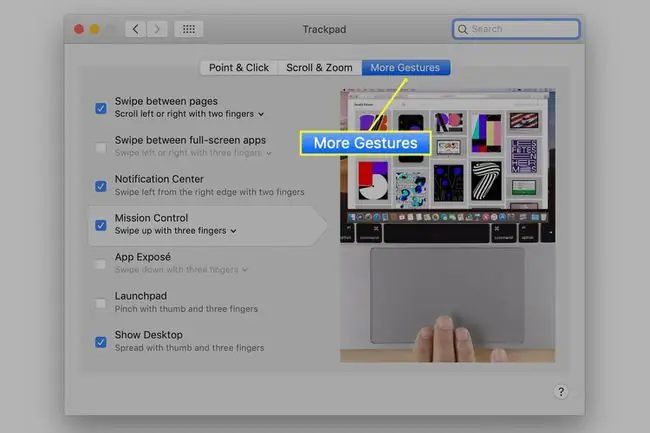
Task: Uncheck Notification Center checkbox
Action: click(101, 186)
